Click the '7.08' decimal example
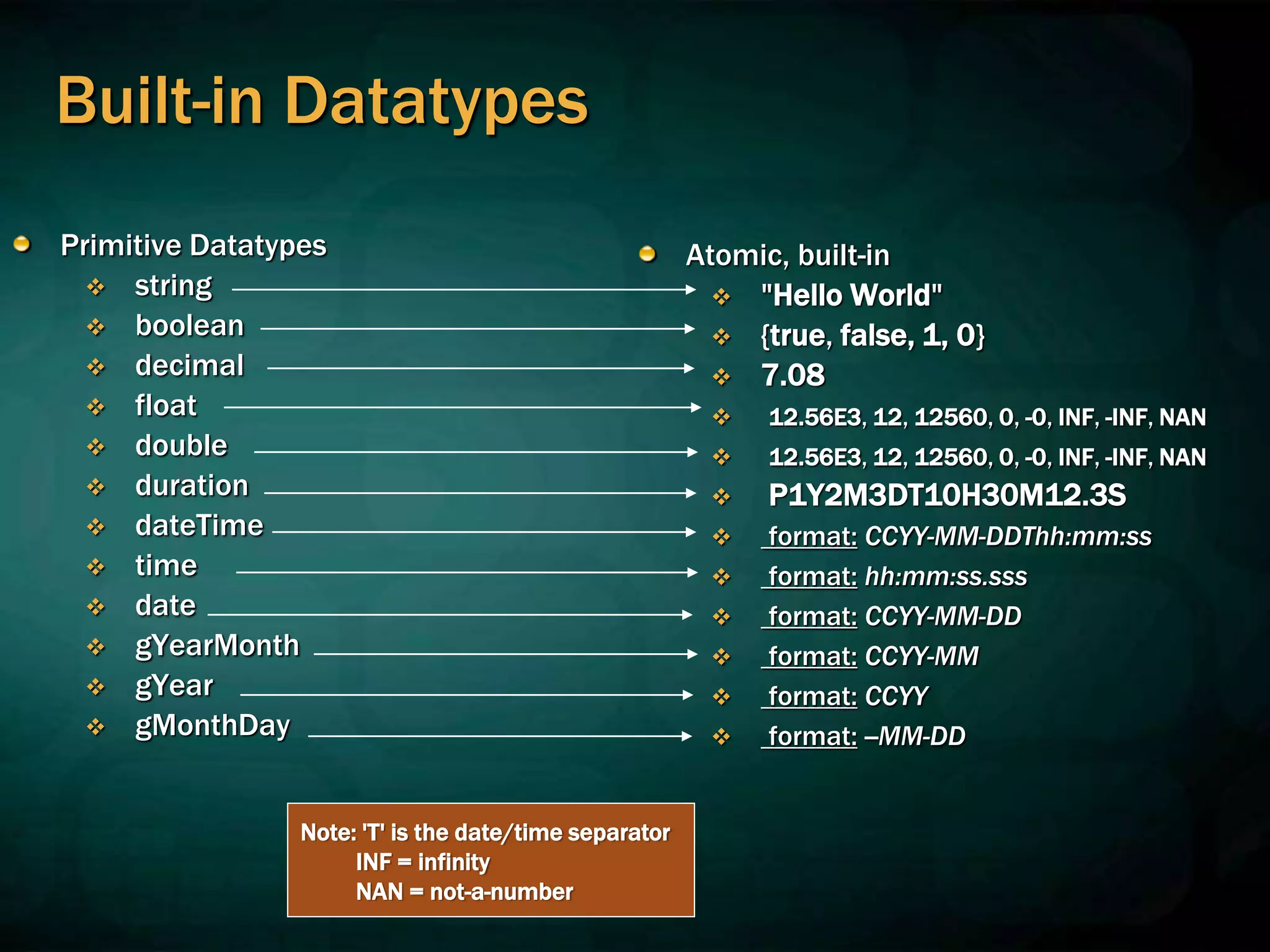The image size is (1270, 952). [x=793, y=376]
